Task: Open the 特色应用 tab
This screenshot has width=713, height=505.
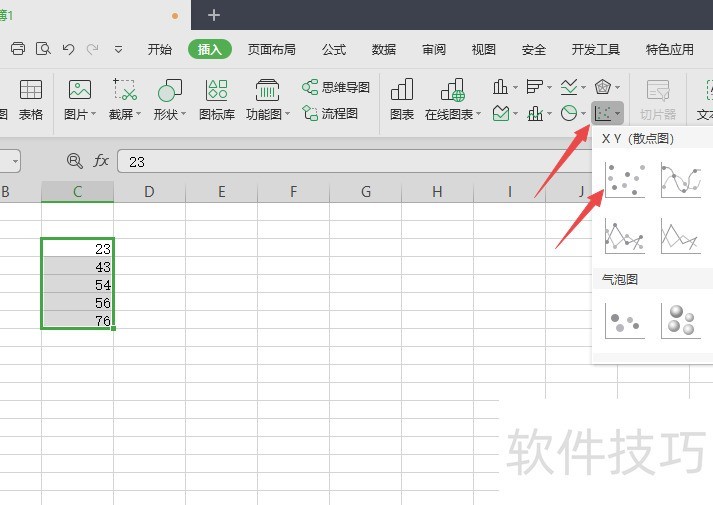Action: pyautogui.click(x=669, y=49)
